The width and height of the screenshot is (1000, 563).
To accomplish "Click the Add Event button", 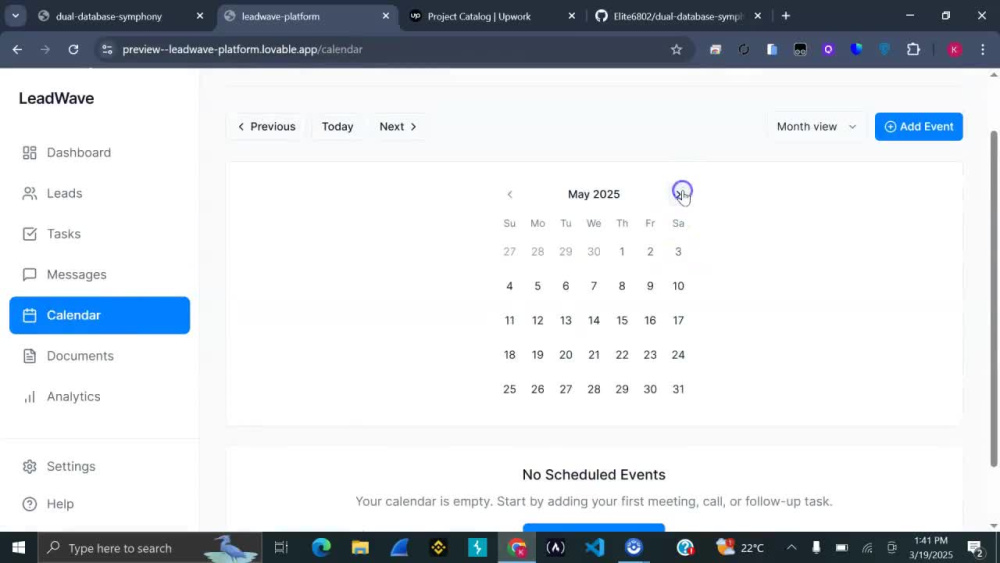I will click(918, 126).
